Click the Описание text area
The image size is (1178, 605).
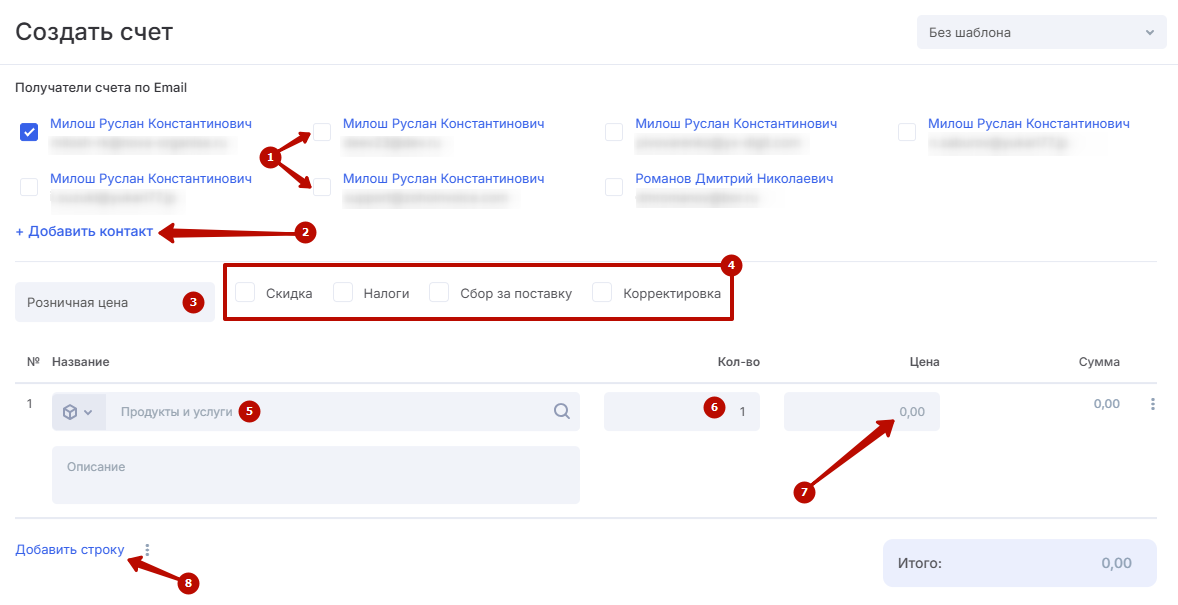tap(316, 474)
